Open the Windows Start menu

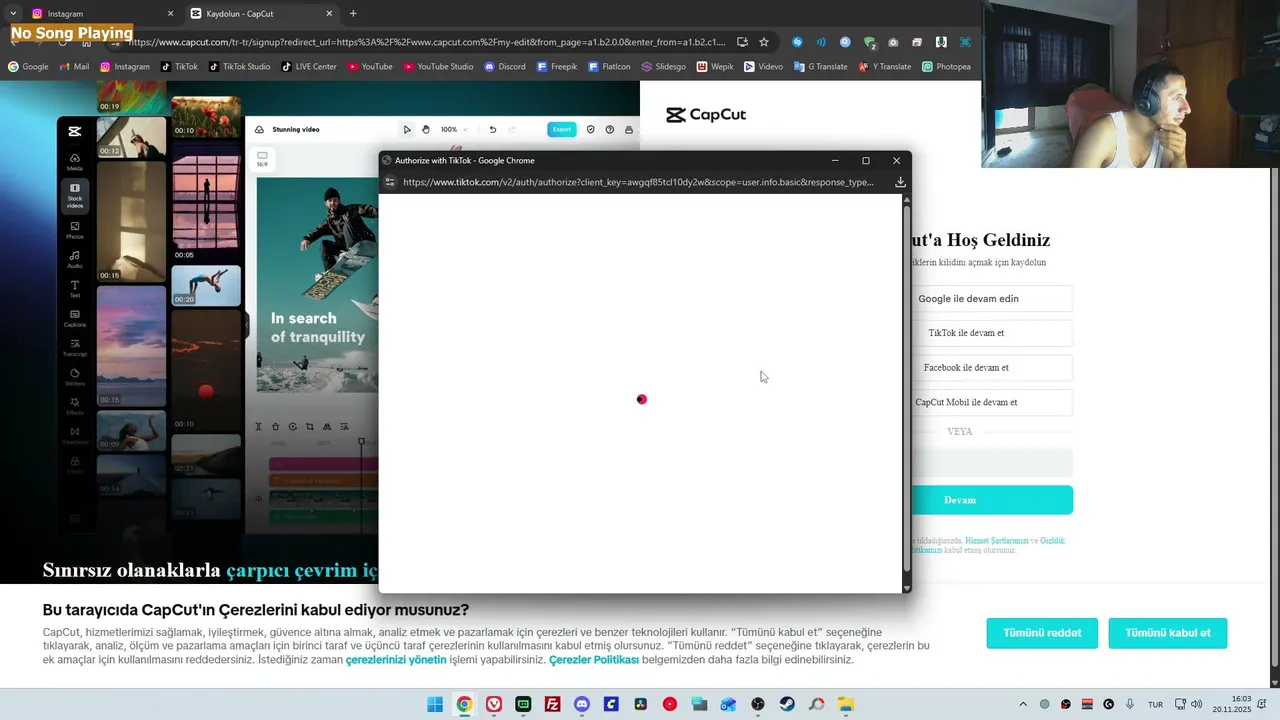(435, 704)
